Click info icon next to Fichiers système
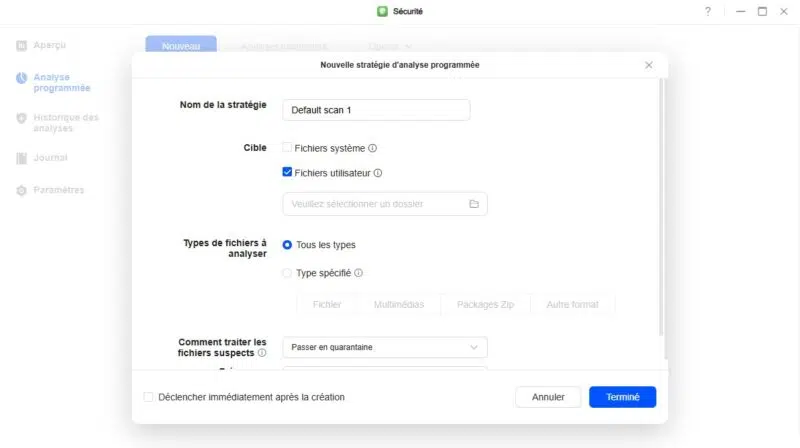Screen dimensions: 800x448 click(373, 148)
